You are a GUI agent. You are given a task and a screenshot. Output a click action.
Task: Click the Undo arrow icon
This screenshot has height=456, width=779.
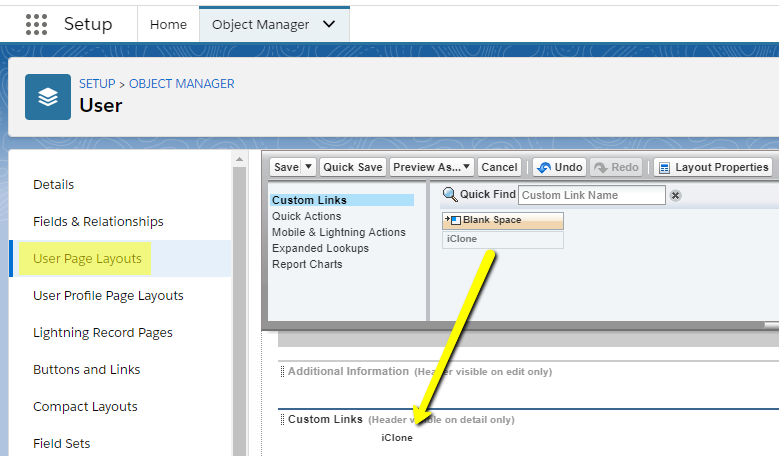tap(544, 167)
